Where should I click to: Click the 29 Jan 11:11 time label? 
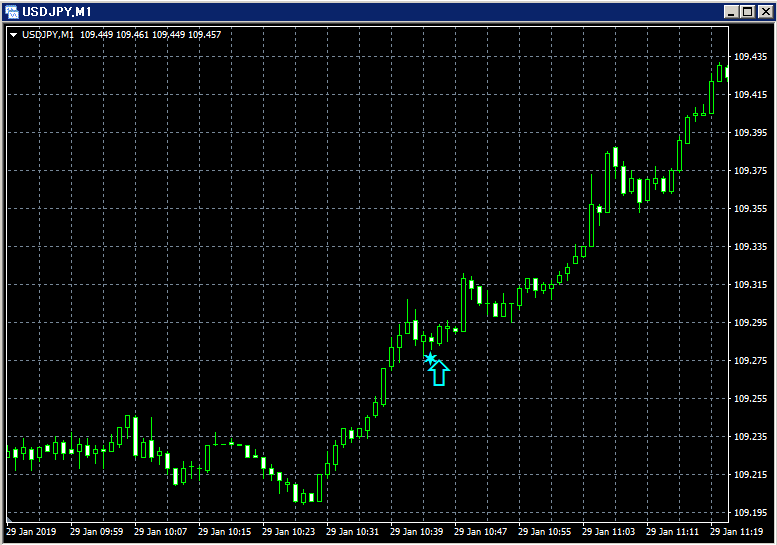[x=672, y=532]
